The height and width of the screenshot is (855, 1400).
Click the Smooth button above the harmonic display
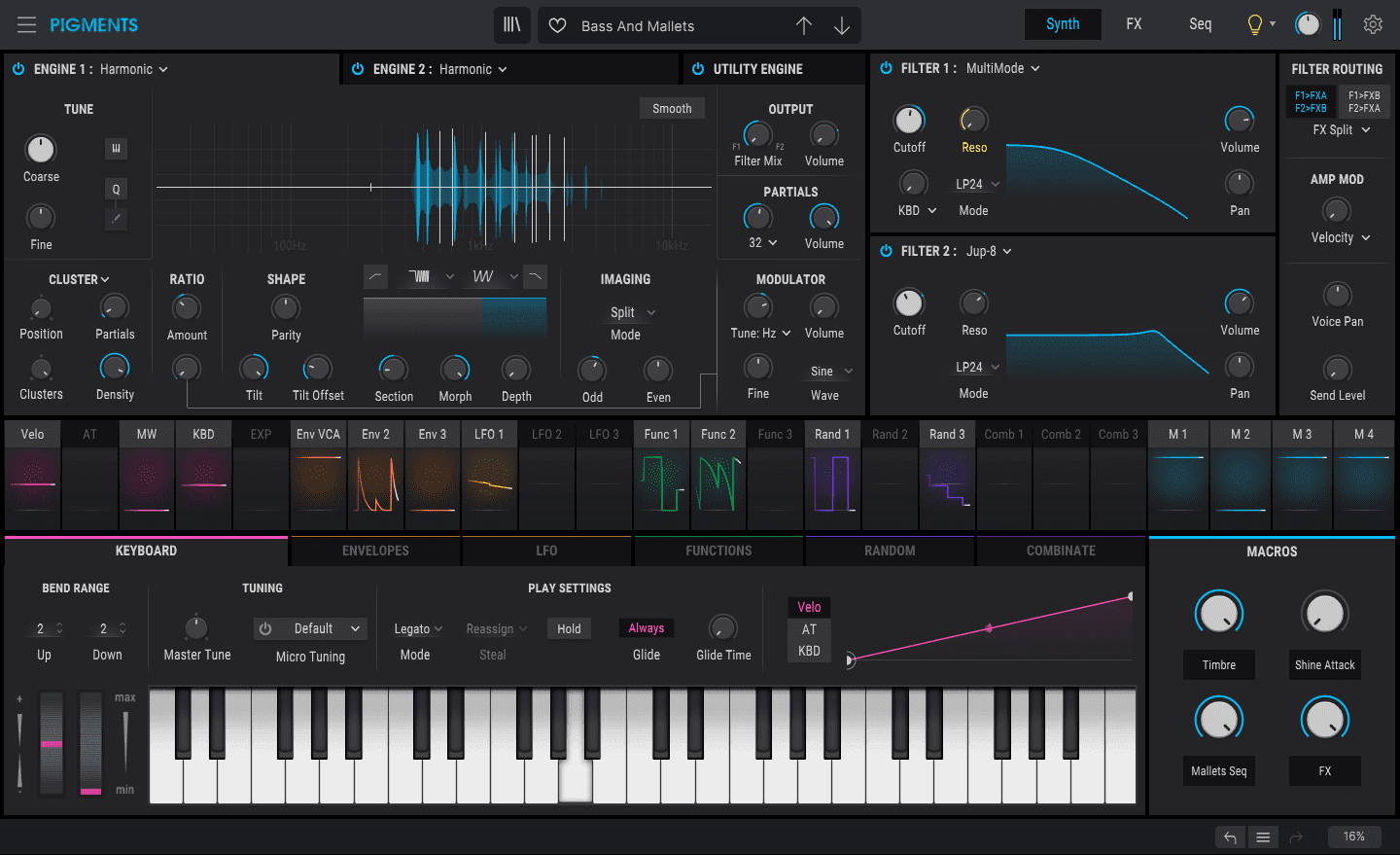coord(672,108)
